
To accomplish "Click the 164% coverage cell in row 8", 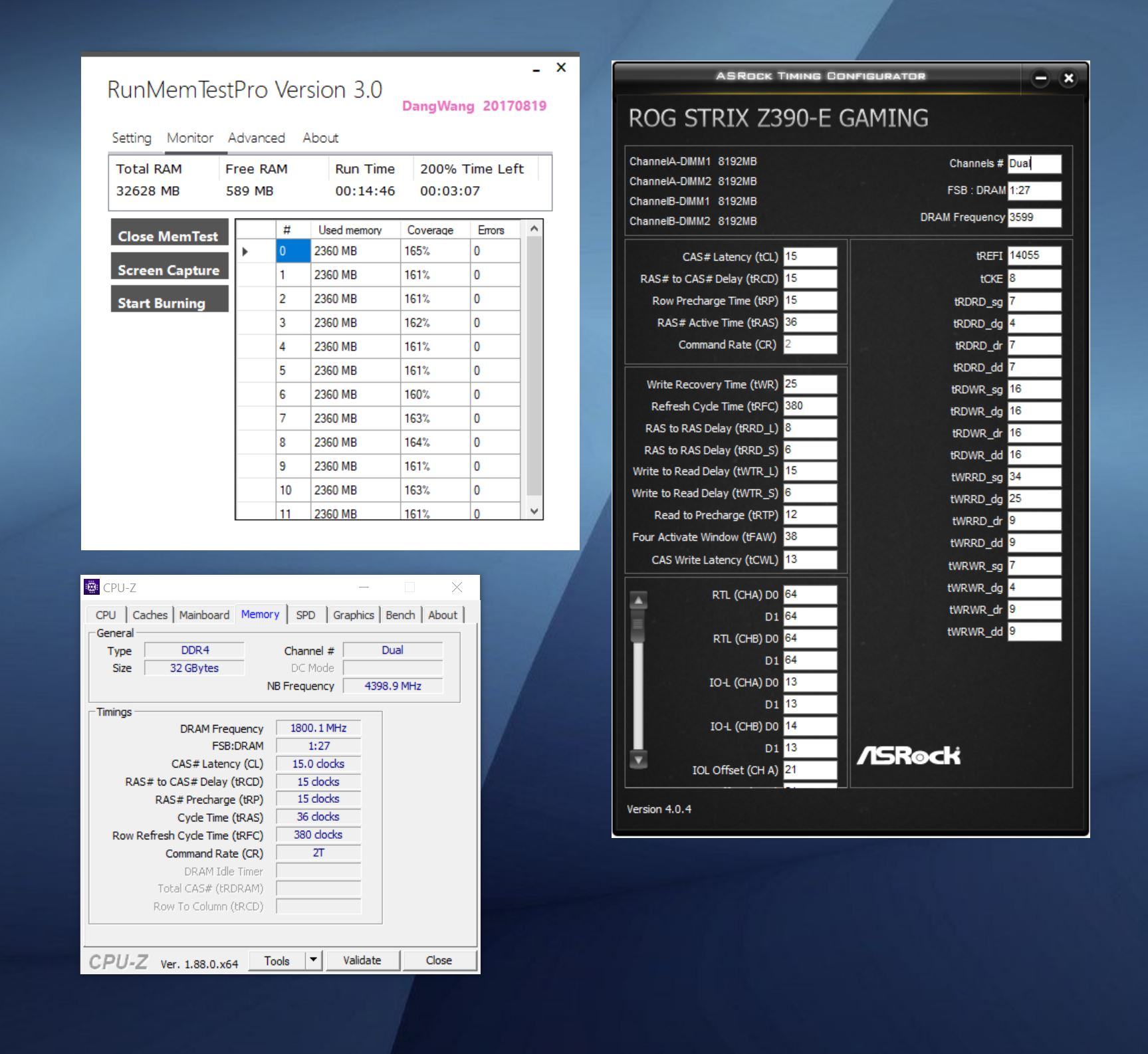I will [435, 443].
